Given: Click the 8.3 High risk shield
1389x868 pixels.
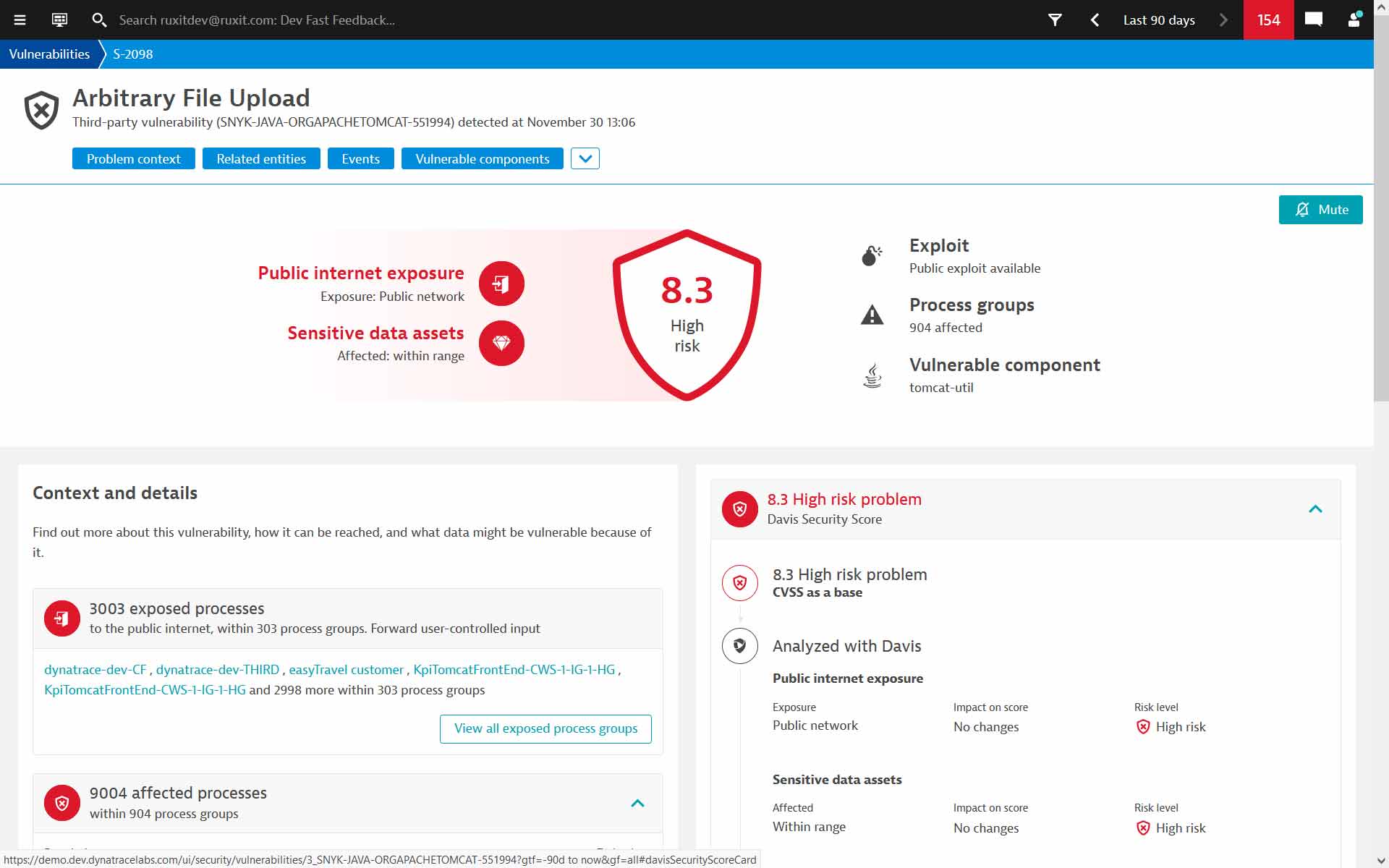Looking at the screenshot, I should pyautogui.click(x=687, y=315).
